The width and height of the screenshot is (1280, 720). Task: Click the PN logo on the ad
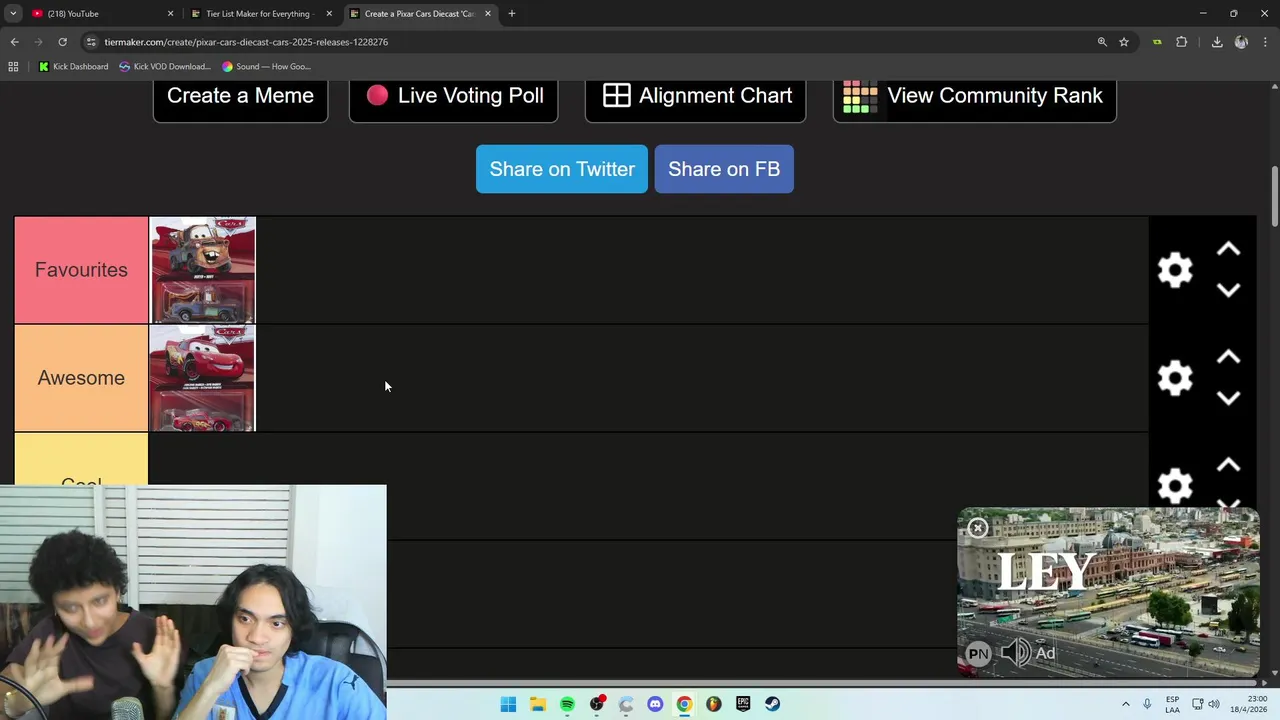(978, 654)
